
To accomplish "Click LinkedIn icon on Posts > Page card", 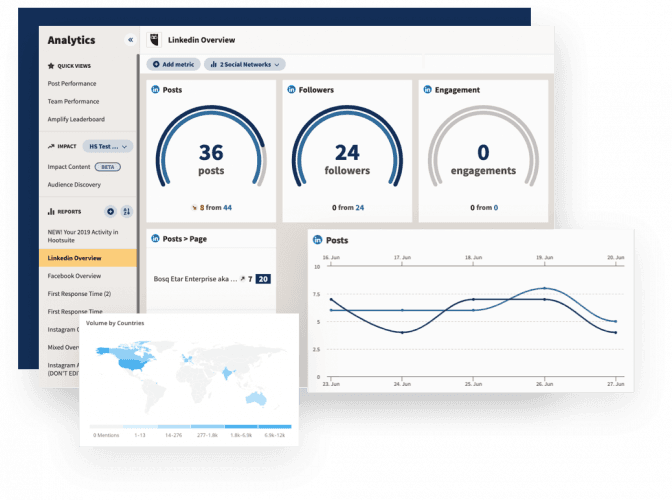I will [x=155, y=238].
